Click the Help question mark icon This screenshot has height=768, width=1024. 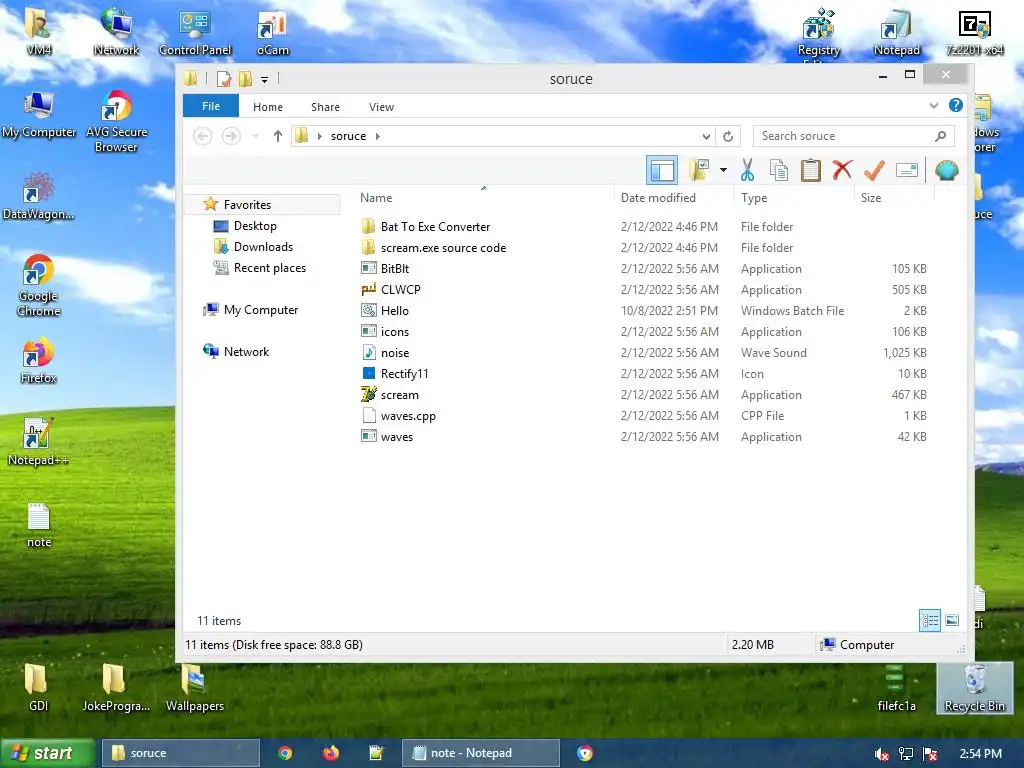(x=955, y=105)
